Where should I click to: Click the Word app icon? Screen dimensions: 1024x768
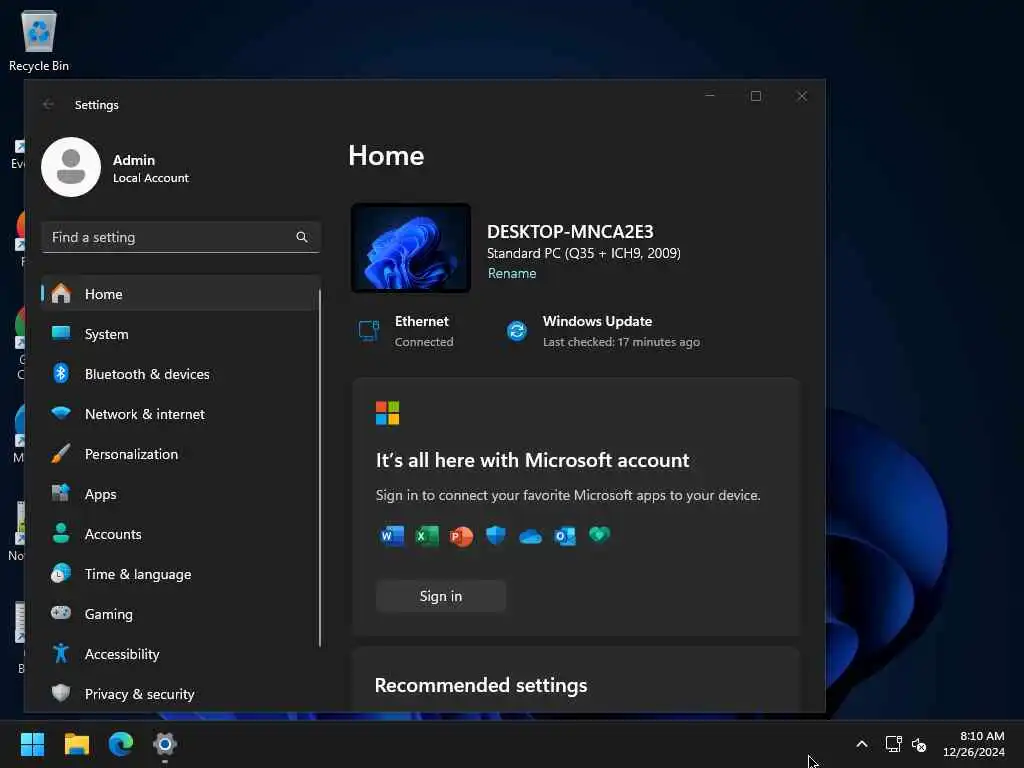tap(392, 536)
